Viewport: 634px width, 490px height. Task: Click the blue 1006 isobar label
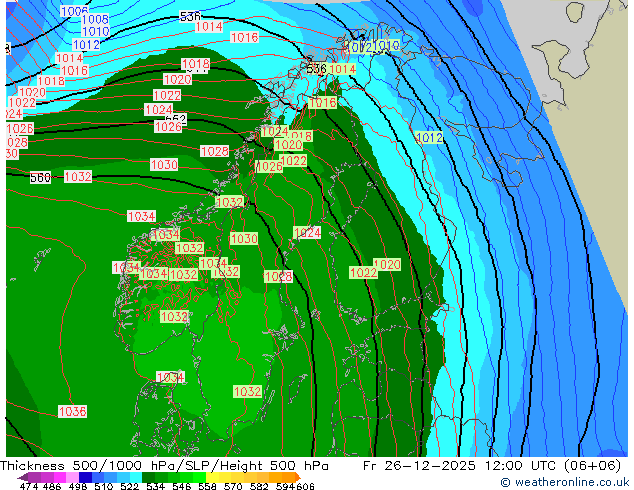(74, 11)
